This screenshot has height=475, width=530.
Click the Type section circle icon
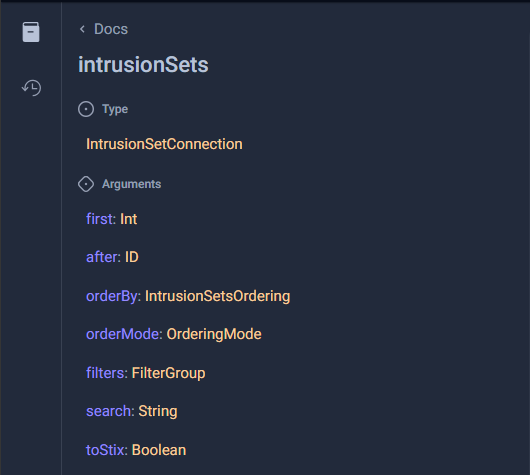point(86,109)
